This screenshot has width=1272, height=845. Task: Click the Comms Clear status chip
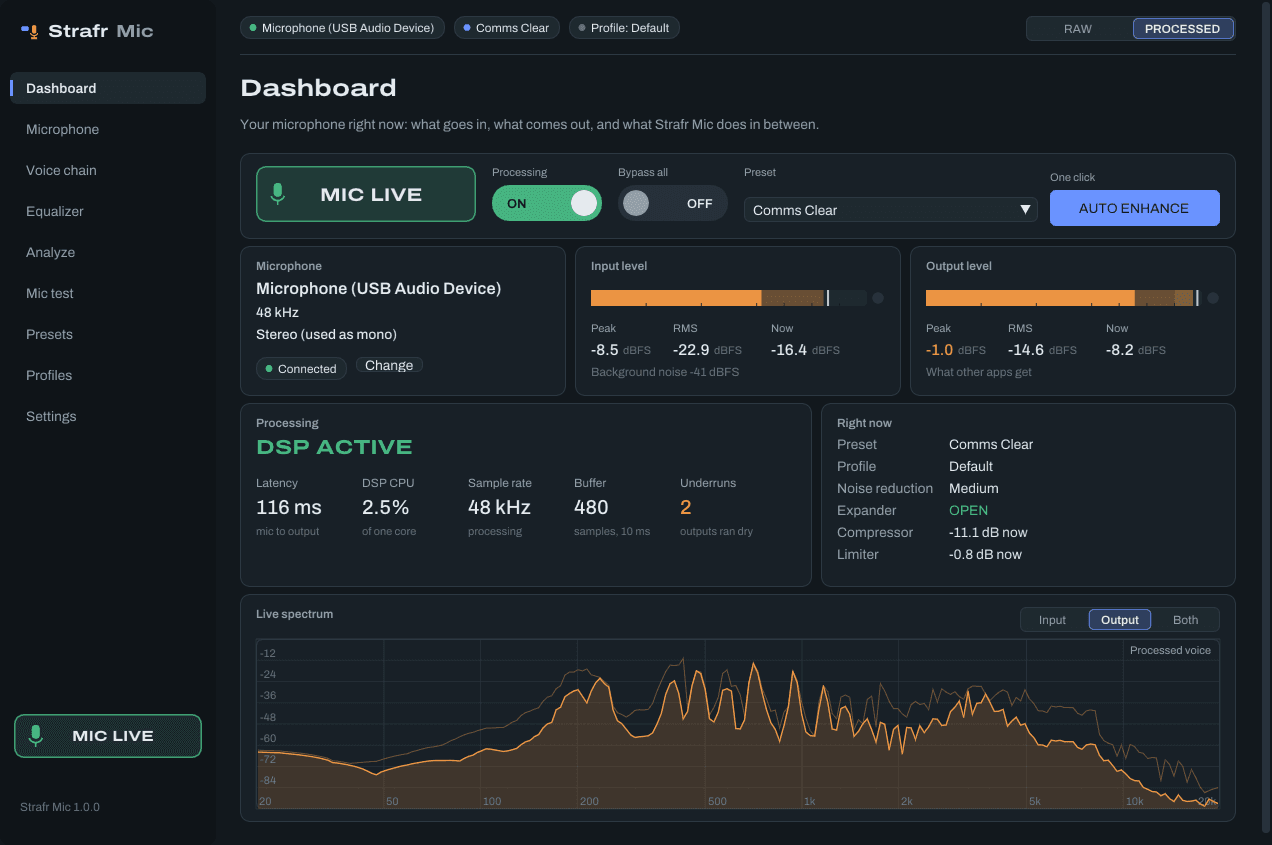[507, 28]
